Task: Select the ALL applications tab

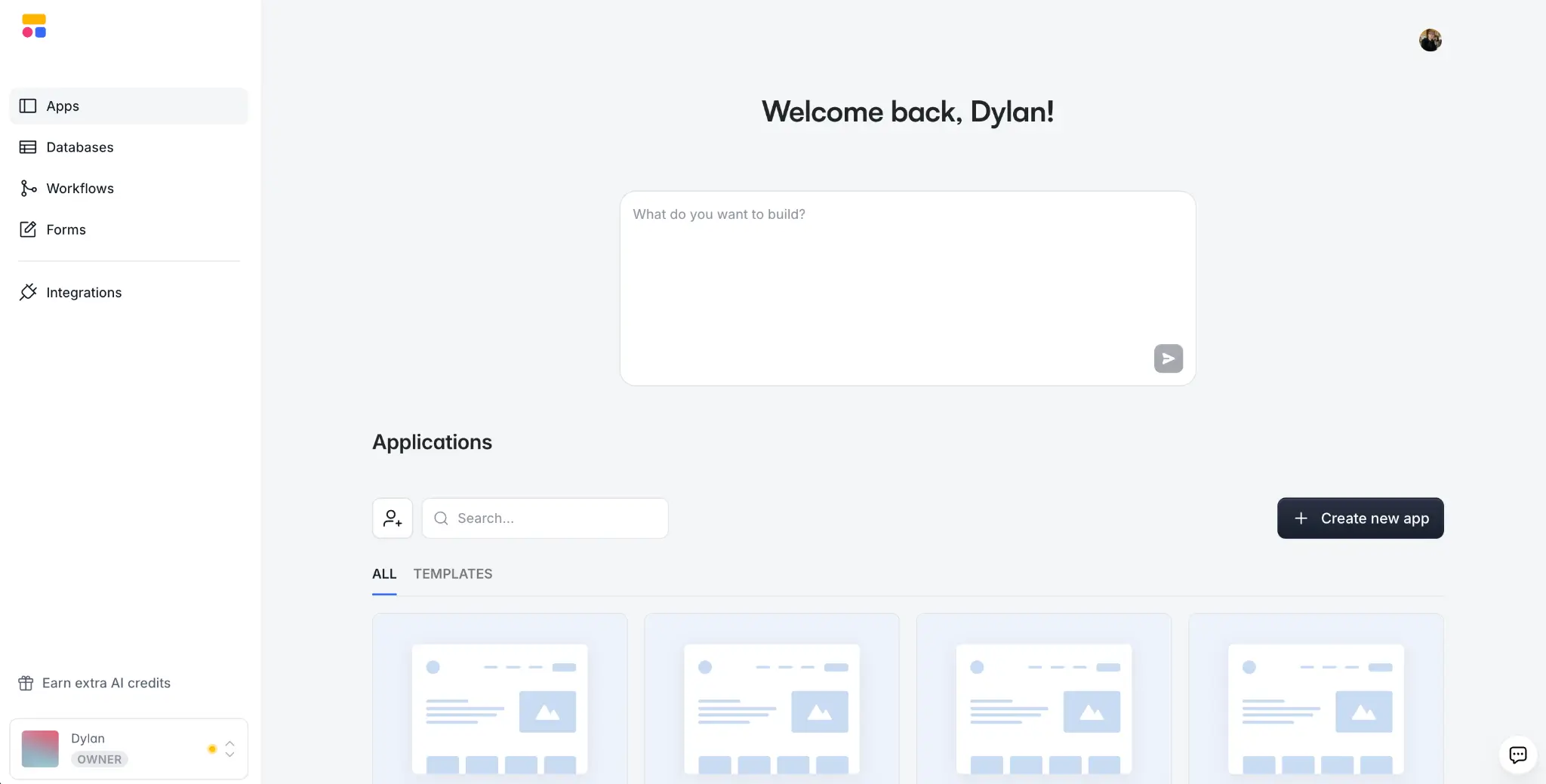Action: click(x=384, y=573)
